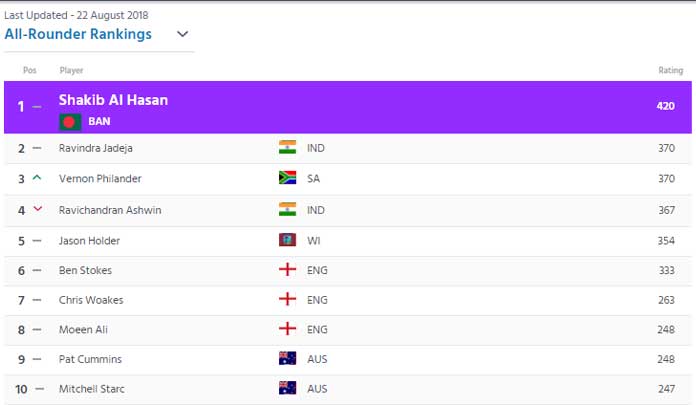Image resolution: width=696 pixels, height=405 pixels.
Task: Click India flag beside Ravindra Jadeja
Action: (287, 147)
